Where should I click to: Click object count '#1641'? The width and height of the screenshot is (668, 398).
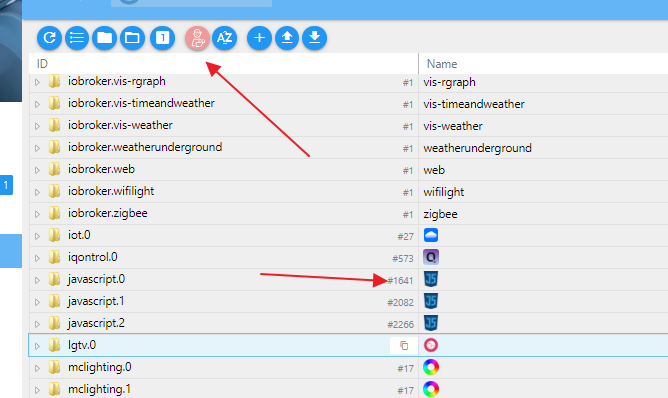point(400,280)
